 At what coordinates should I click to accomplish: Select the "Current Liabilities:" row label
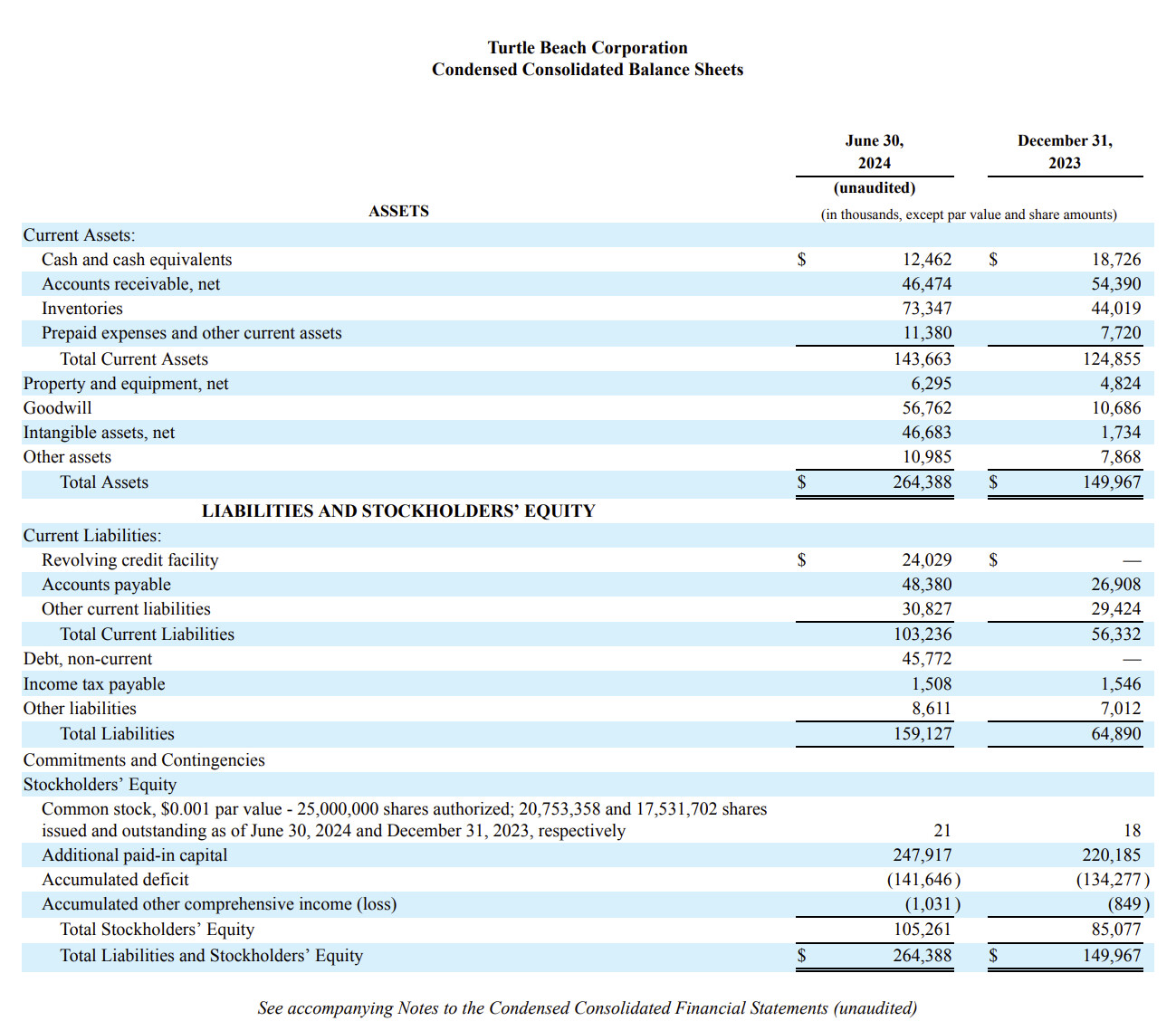click(92, 536)
